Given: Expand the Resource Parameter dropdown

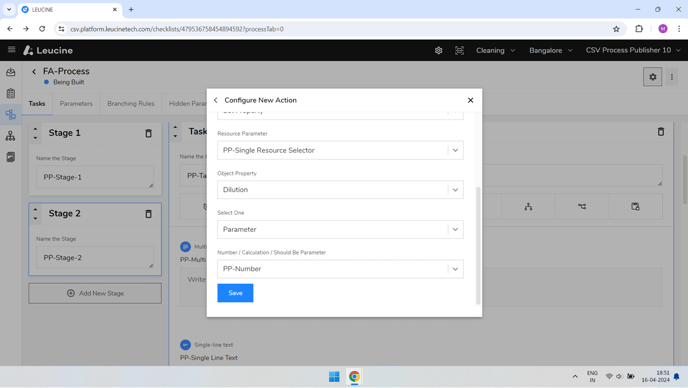Looking at the screenshot, I should pos(340,150).
